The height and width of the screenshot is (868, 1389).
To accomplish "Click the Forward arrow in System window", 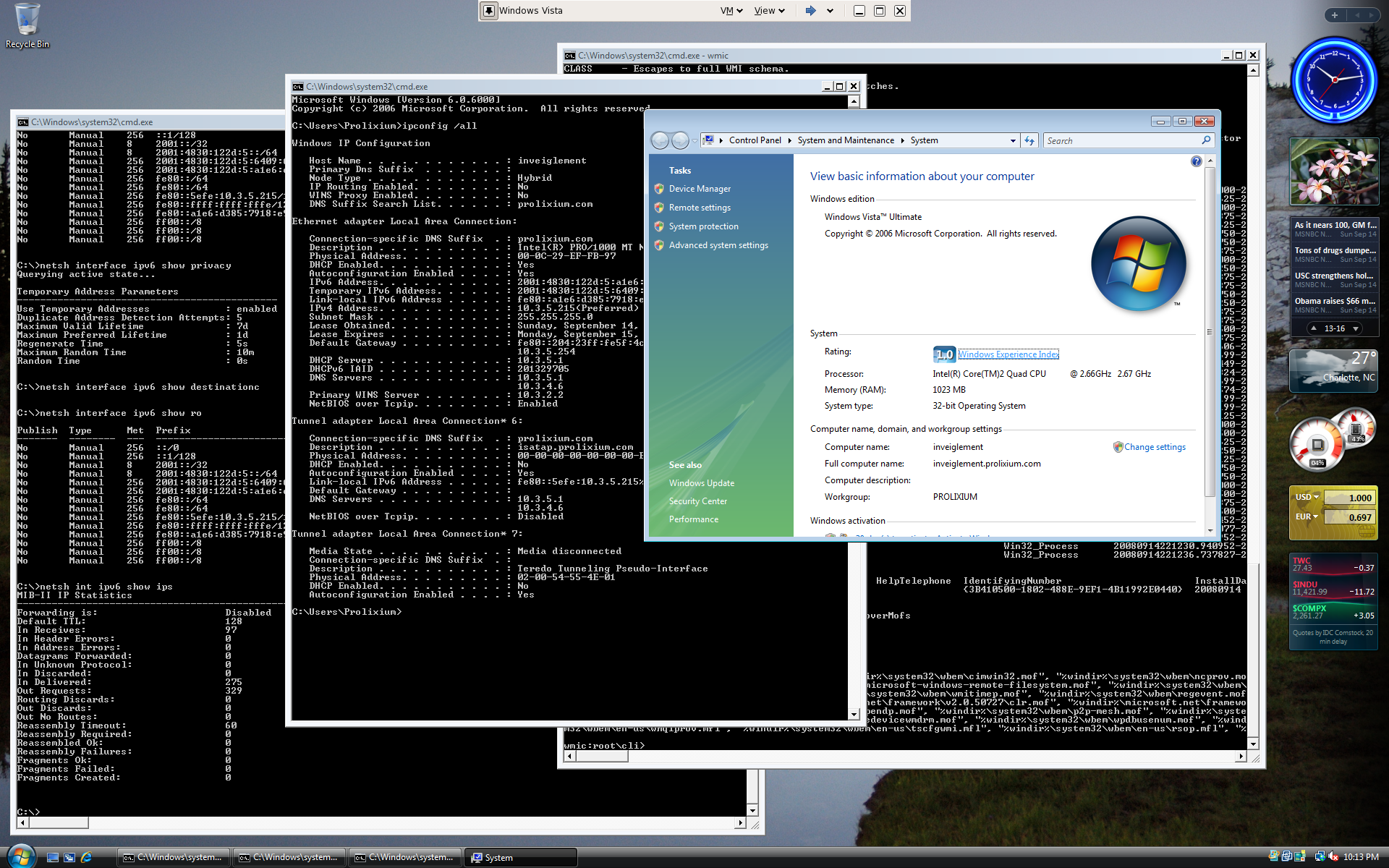I will 680,140.
